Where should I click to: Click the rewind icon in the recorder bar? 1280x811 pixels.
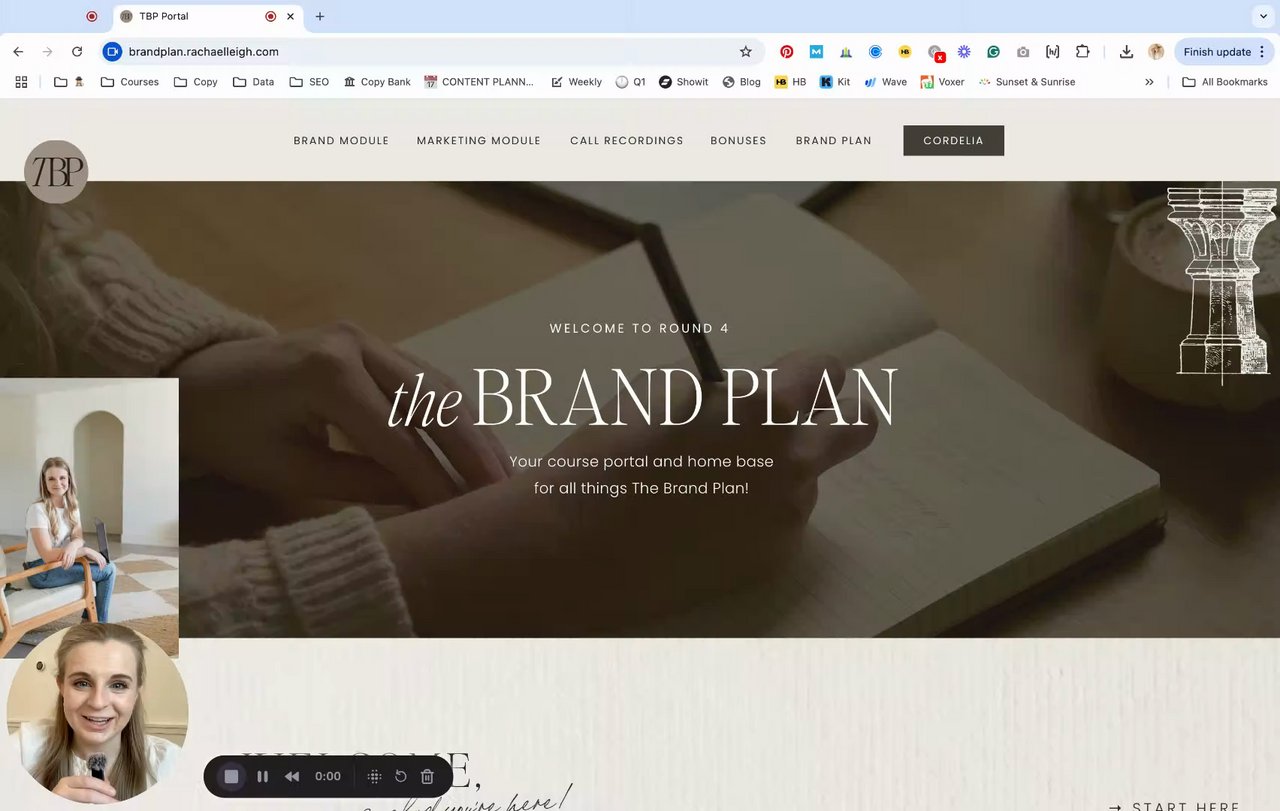point(292,776)
